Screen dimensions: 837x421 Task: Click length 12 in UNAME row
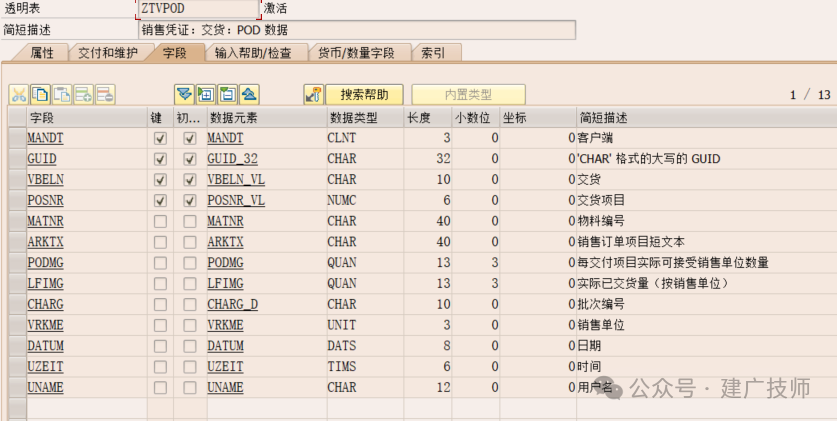pyautogui.click(x=443, y=388)
